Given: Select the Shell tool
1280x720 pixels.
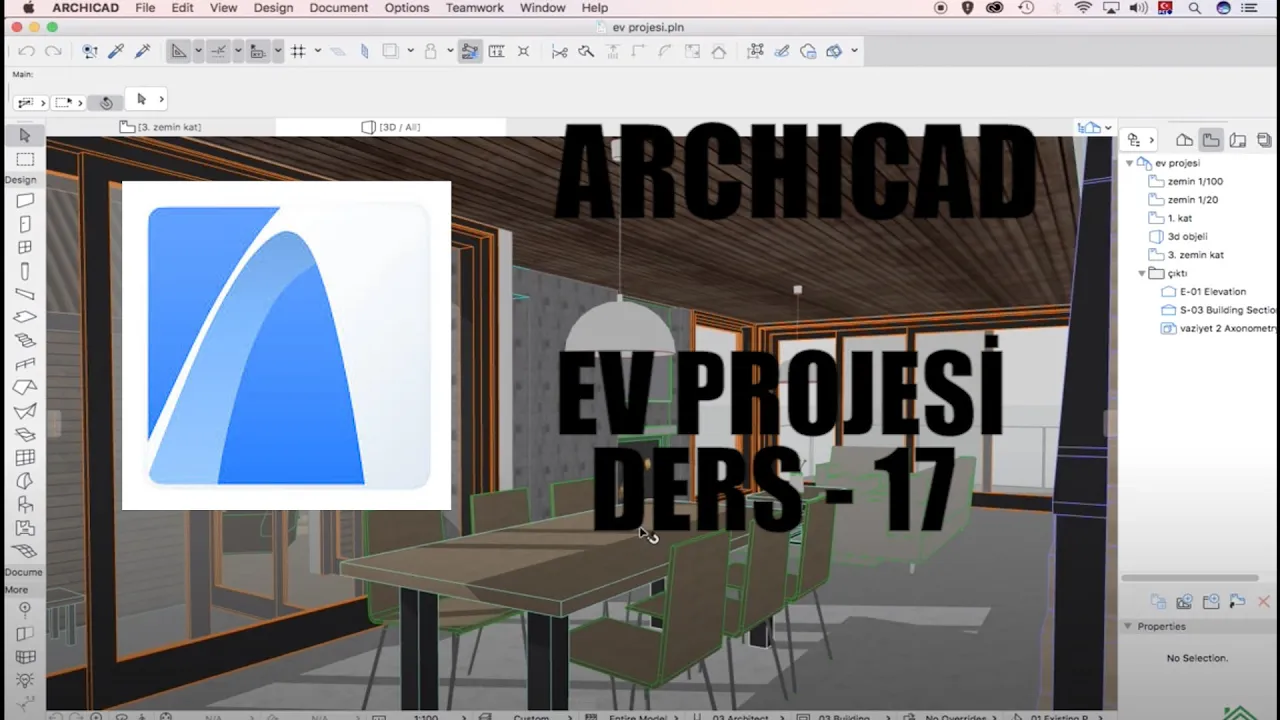Looking at the screenshot, I should tap(25, 410).
